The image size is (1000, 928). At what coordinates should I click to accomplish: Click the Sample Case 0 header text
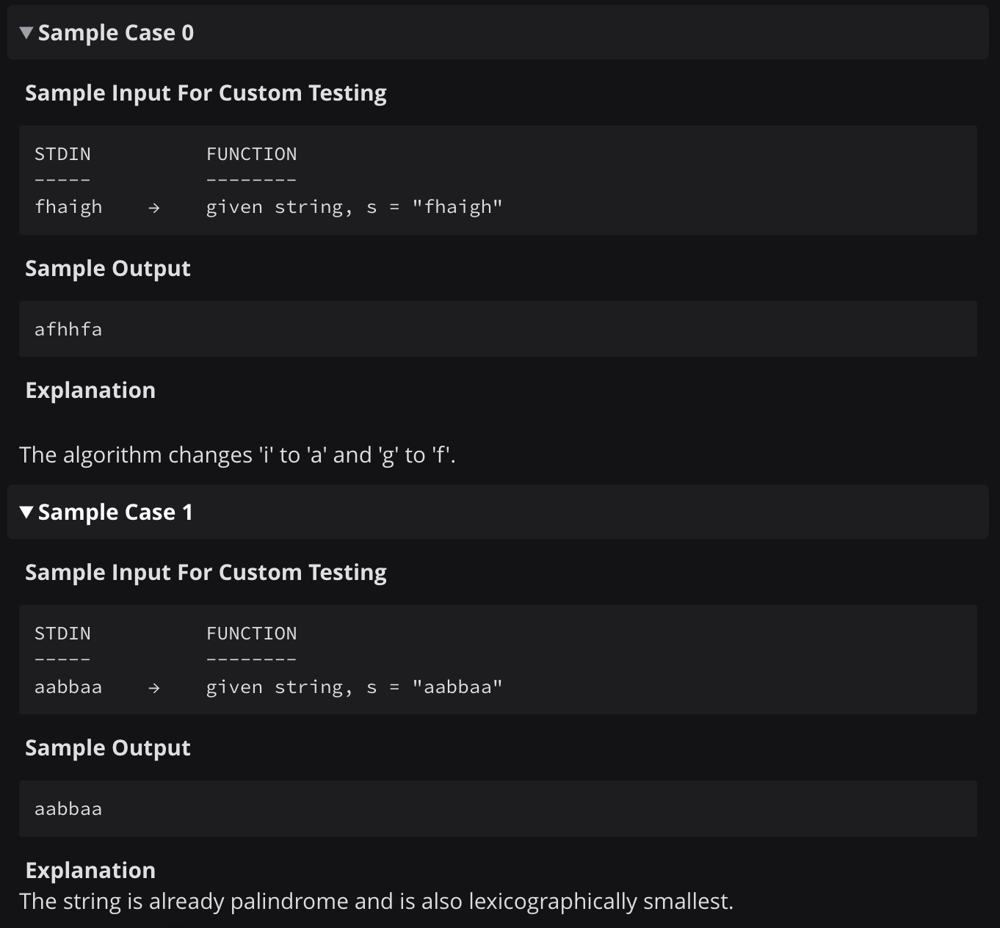(x=115, y=33)
